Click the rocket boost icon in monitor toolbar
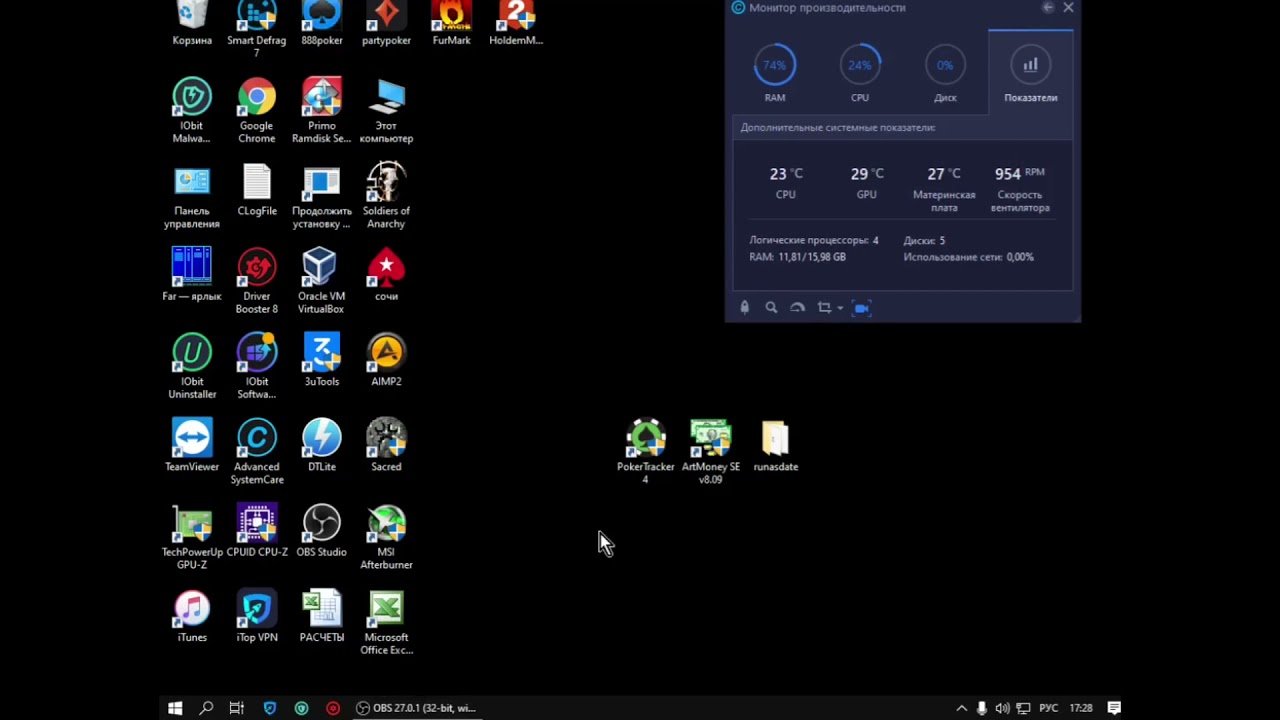Image resolution: width=1280 pixels, height=720 pixels. 744,308
